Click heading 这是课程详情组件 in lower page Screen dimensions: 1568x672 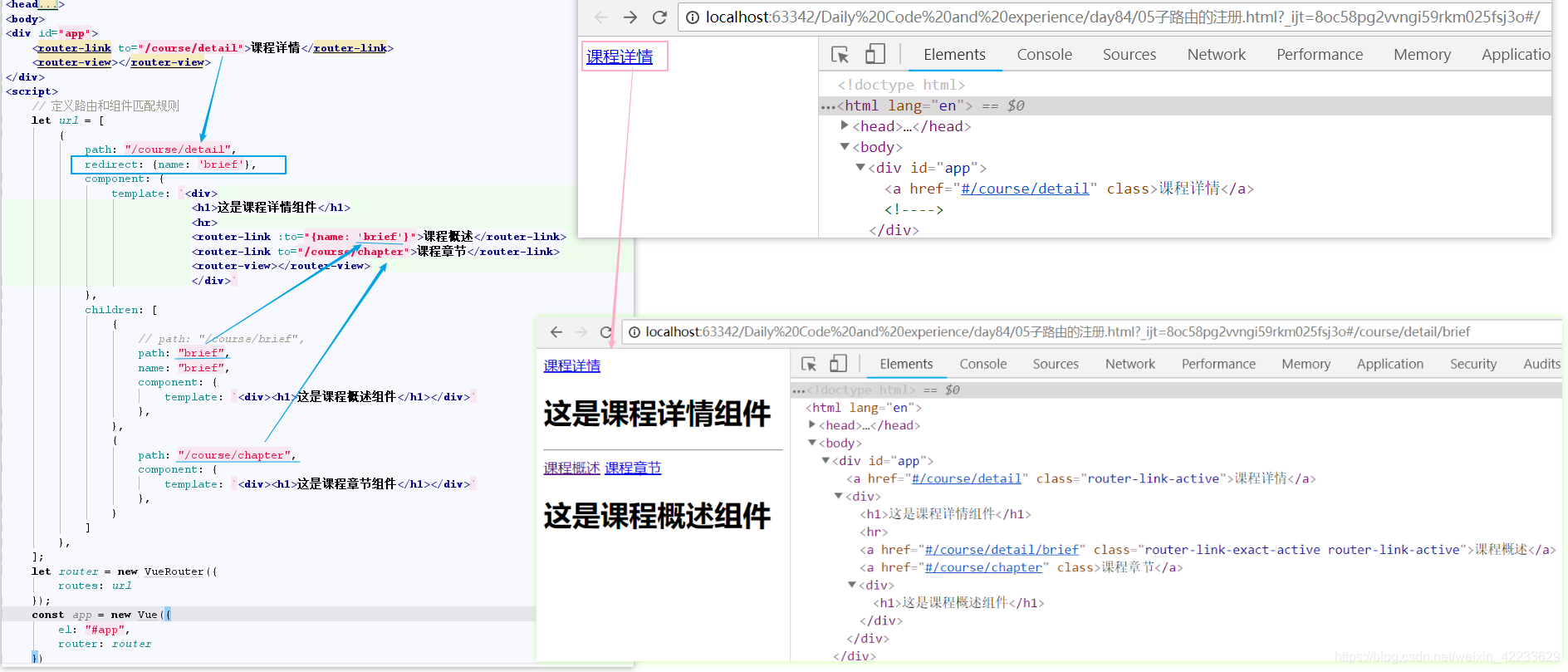[x=657, y=414]
